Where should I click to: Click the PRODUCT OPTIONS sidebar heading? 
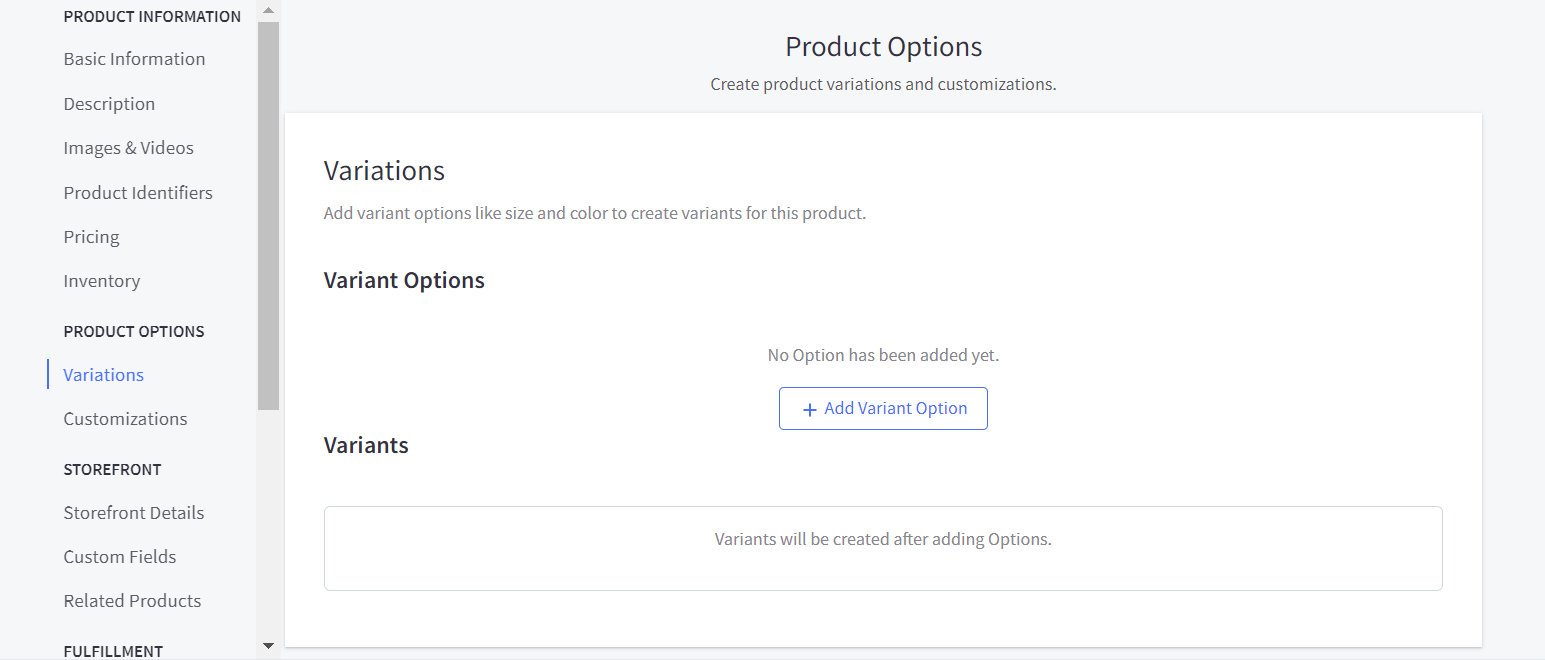tap(134, 331)
